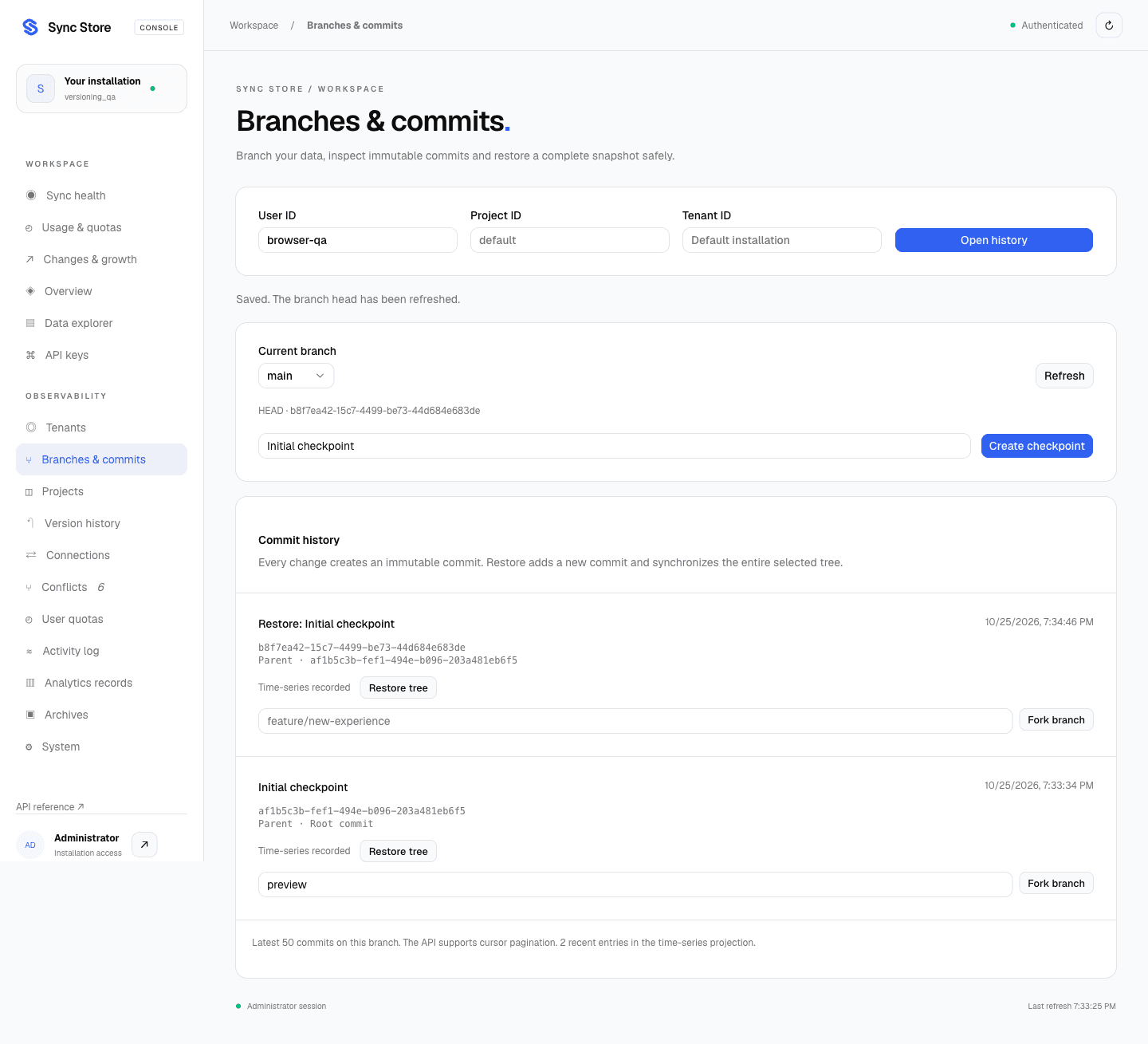This screenshot has height=1044, width=1148.
Task: Click the Analytics records icon
Action: click(30, 683)
